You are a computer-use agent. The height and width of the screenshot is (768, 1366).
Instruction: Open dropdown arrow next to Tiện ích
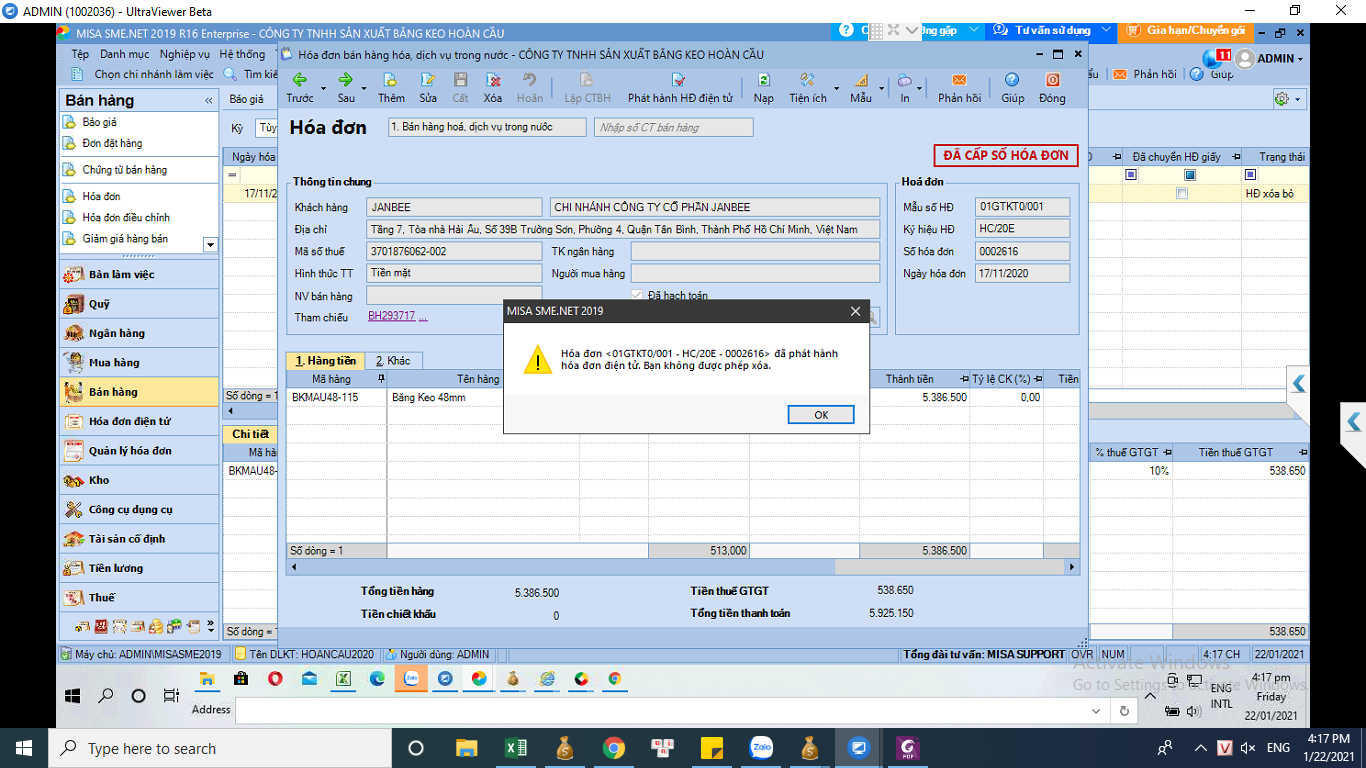coord(836,88)
